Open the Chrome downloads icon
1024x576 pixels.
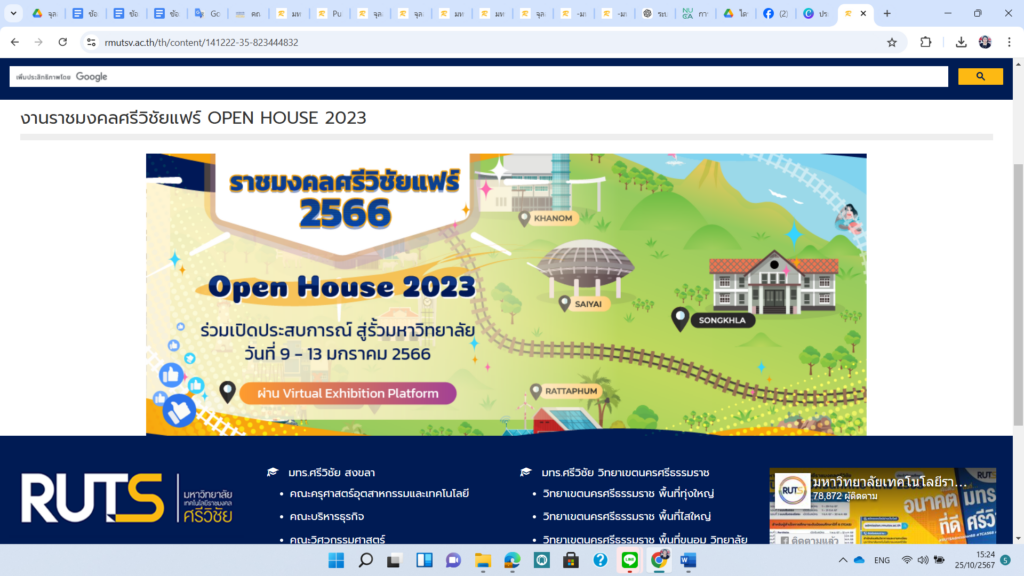click(960, 42)
